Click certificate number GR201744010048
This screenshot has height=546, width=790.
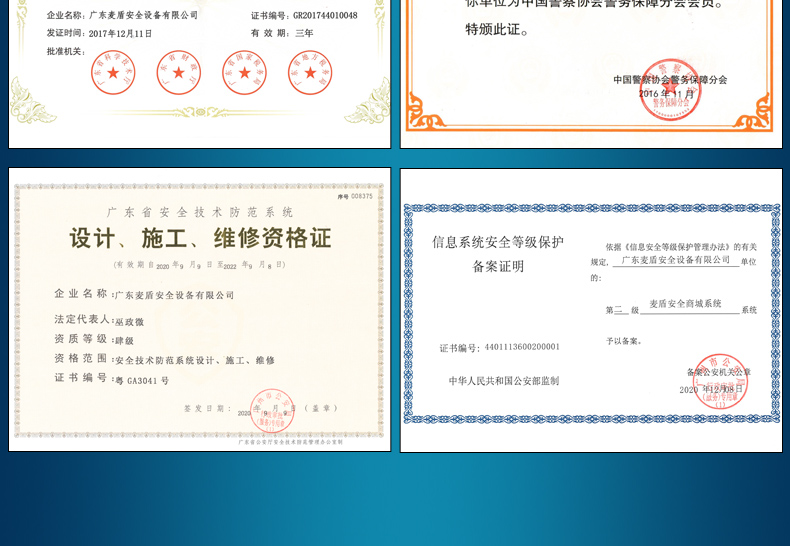(x=324, y=16)
